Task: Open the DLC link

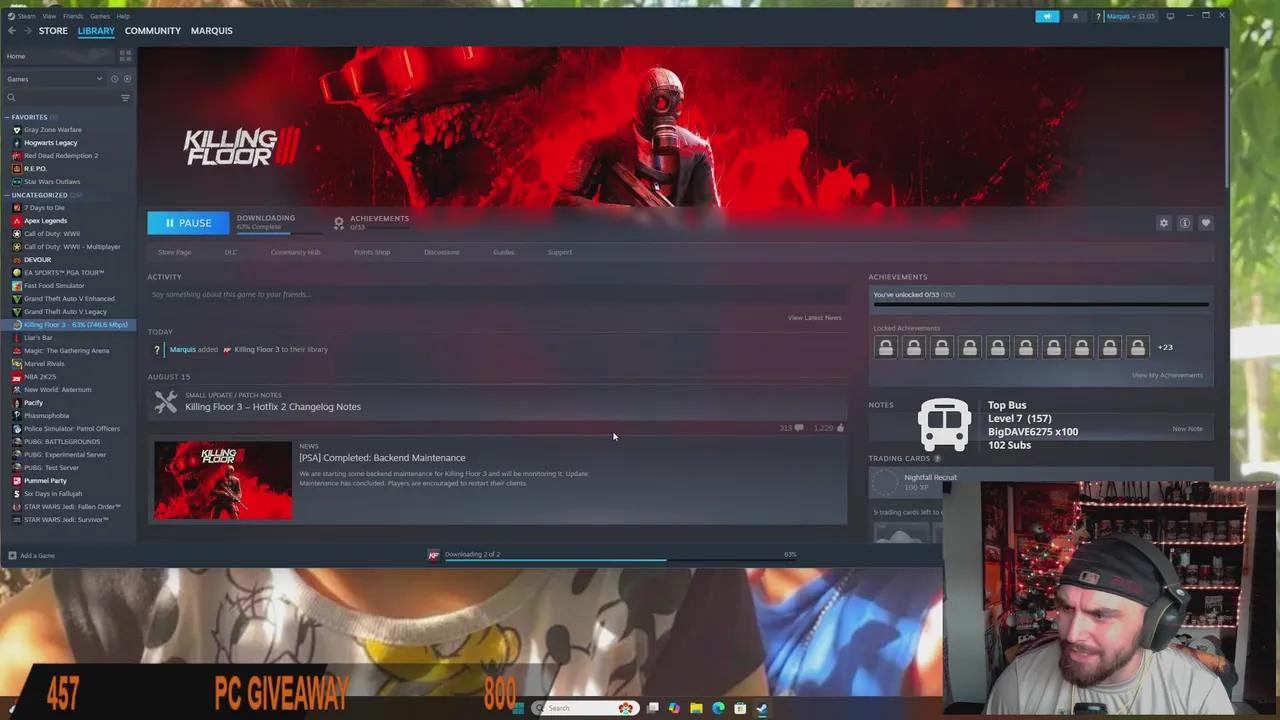Action: coord(231,252)
